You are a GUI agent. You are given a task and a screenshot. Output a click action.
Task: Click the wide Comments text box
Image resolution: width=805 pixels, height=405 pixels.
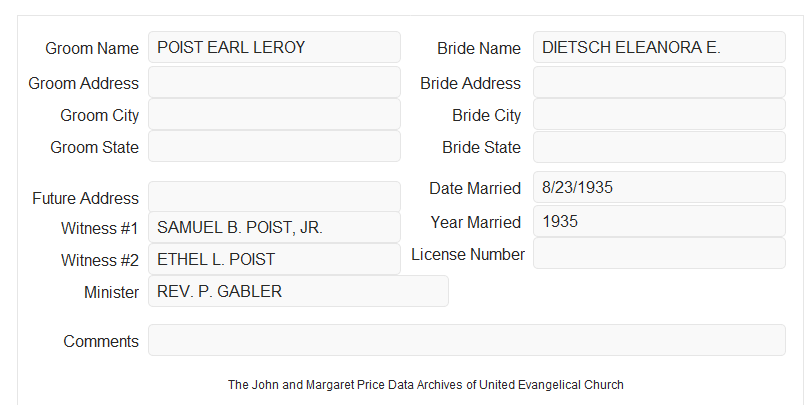(x=467, y=340)
